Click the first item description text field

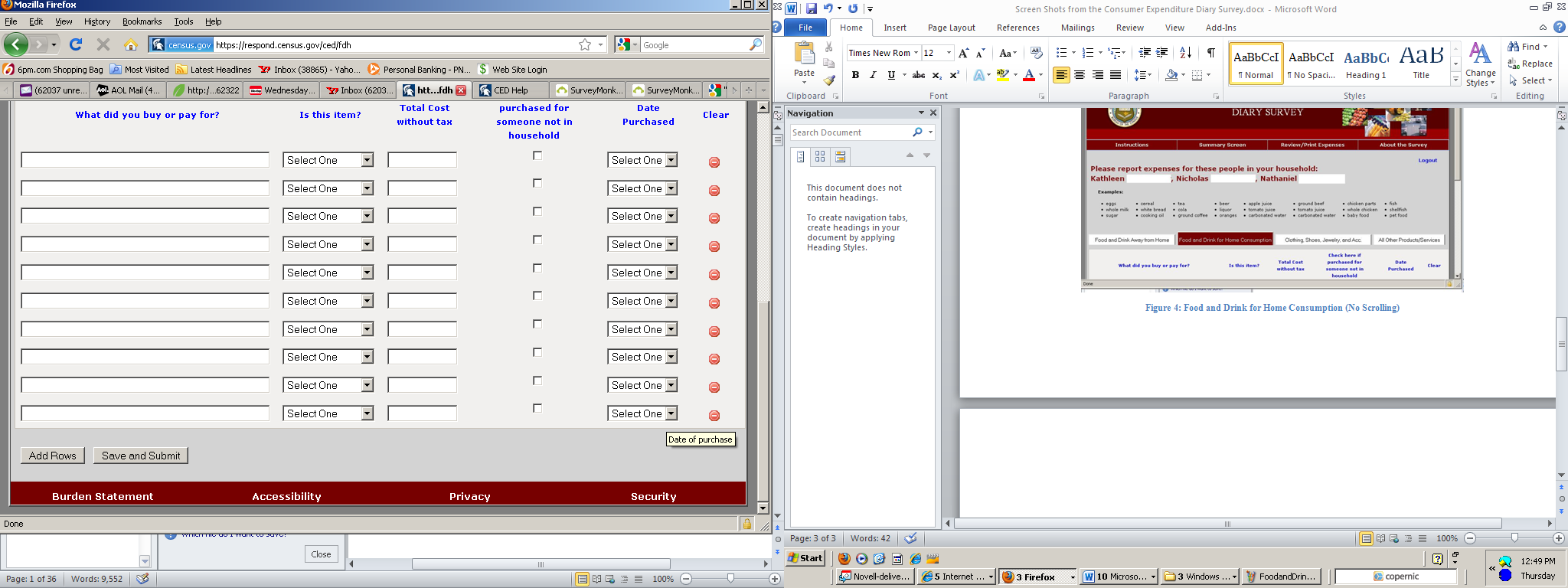(x=145, y=160)
